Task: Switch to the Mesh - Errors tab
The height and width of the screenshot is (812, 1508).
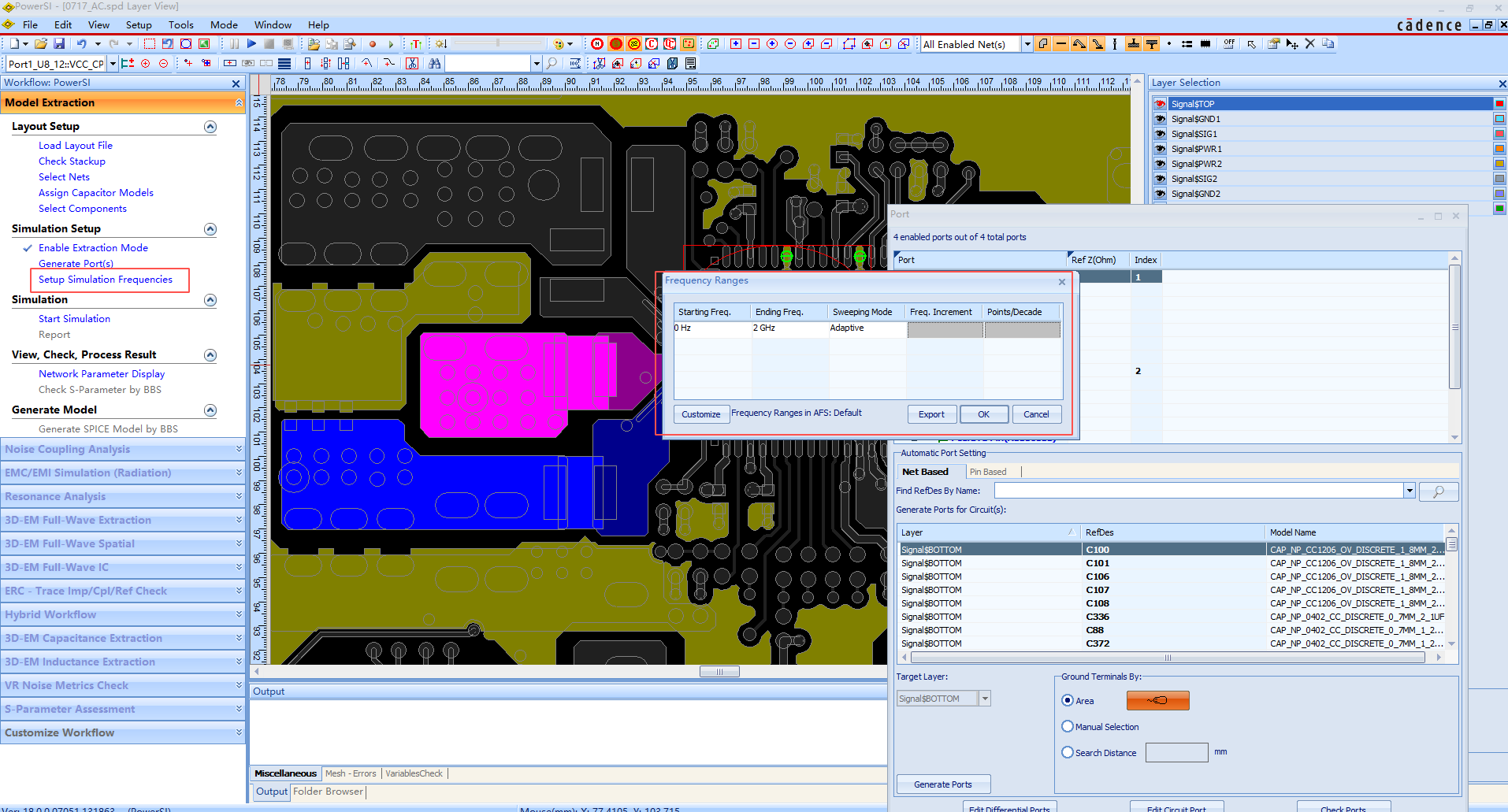Action: (351, 773)
